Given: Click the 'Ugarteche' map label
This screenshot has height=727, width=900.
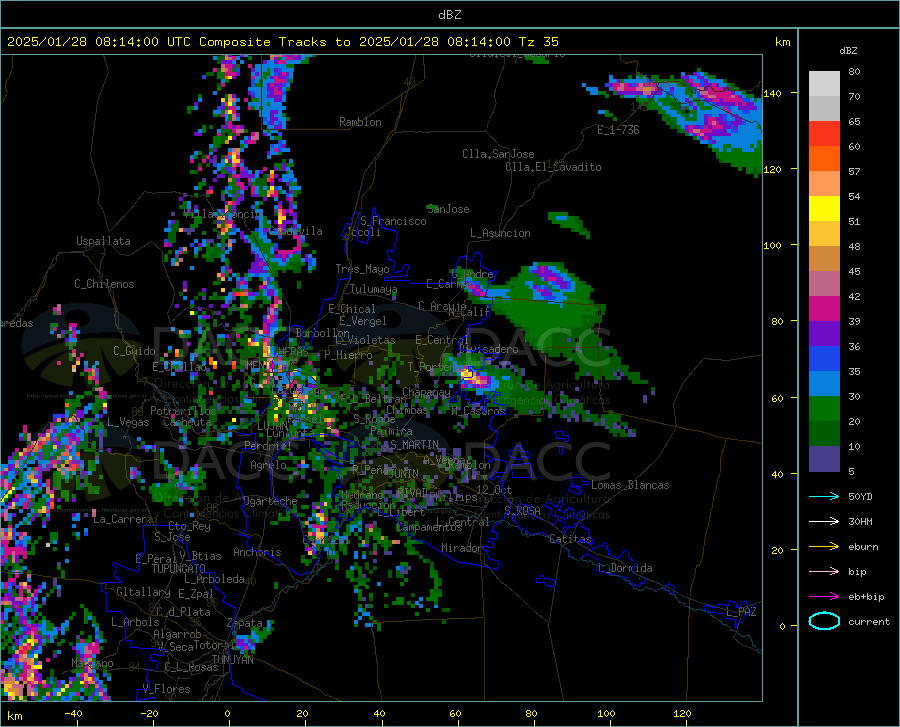Looking at the screenshot, I should pyautogui.click(x=270, y=500).
